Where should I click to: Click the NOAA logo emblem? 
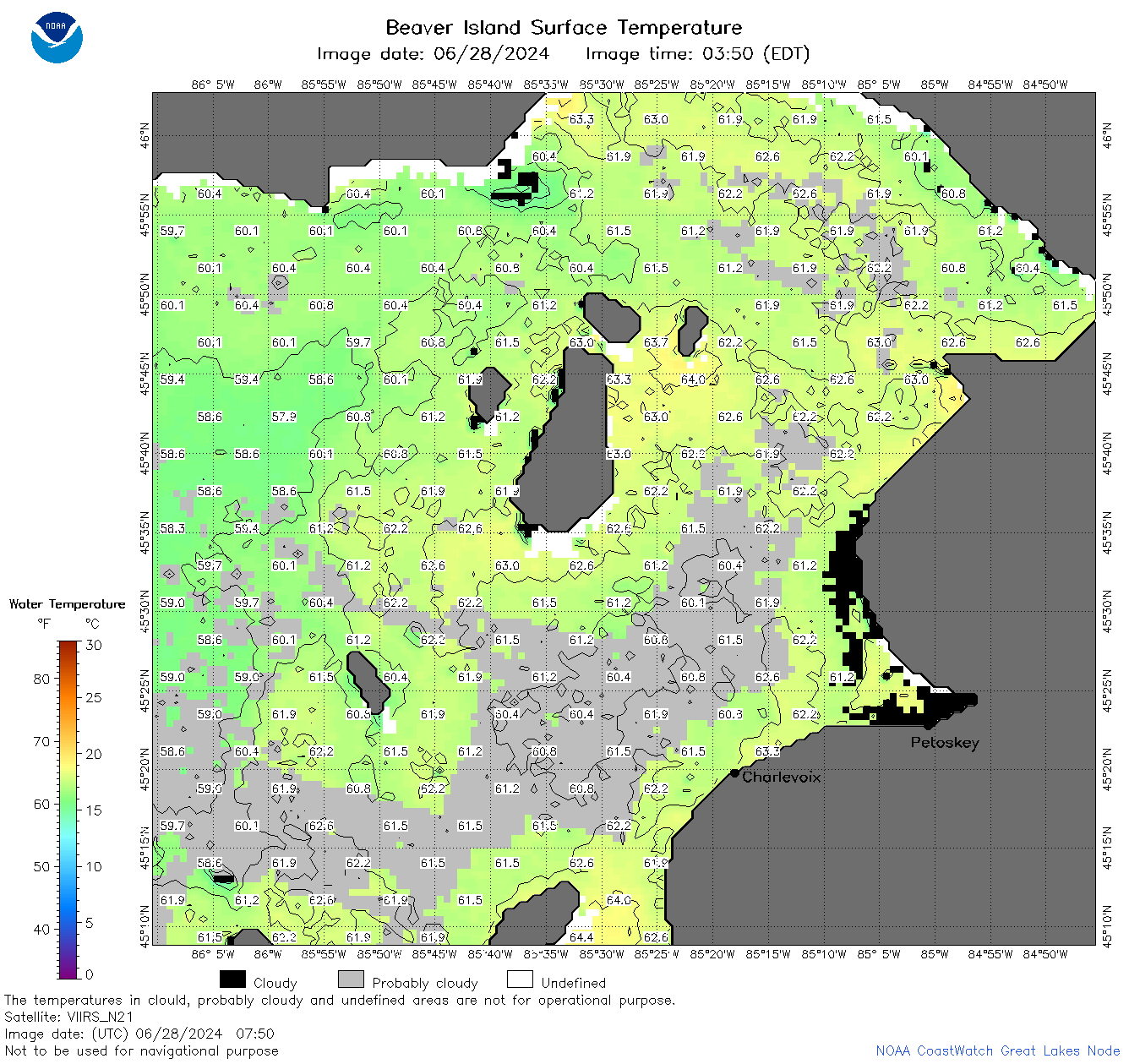point(57,37)
